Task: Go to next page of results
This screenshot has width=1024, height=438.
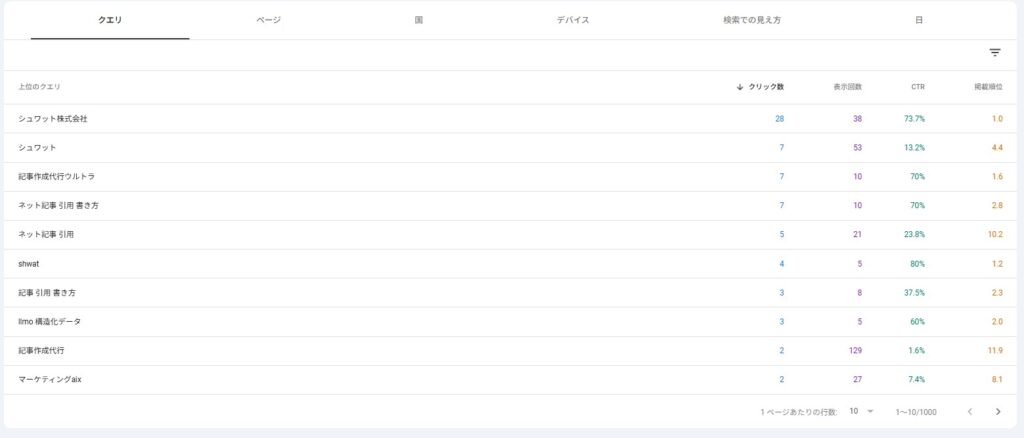Action: tap(997, 411)
